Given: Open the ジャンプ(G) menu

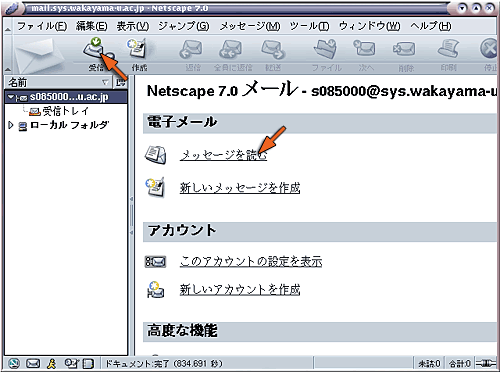Looking at the screenshot, I should point(184,26).
